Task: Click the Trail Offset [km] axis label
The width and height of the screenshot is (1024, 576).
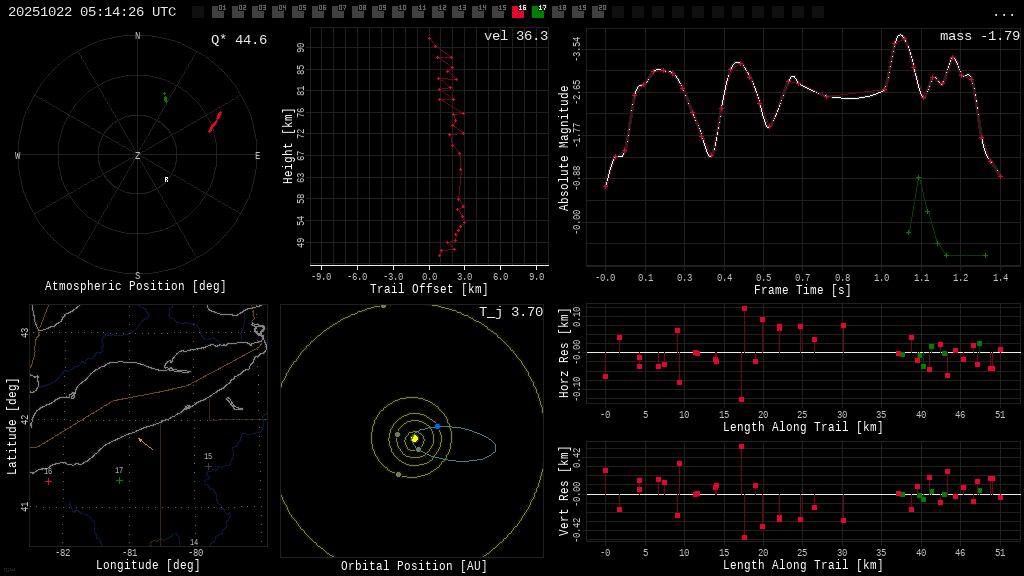Action: coord(428,289)
